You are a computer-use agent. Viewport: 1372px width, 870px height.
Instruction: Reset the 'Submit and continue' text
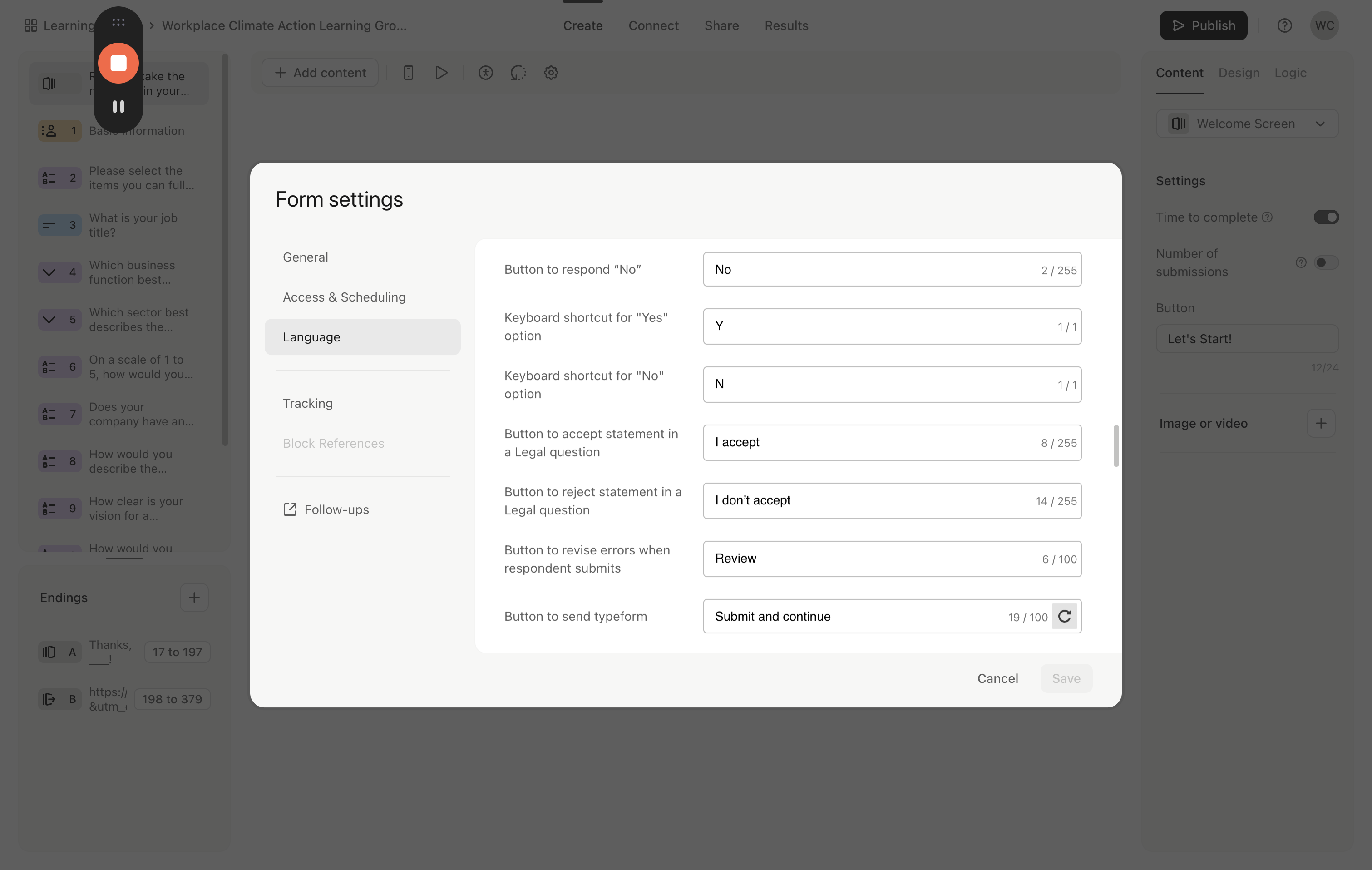1064,616
